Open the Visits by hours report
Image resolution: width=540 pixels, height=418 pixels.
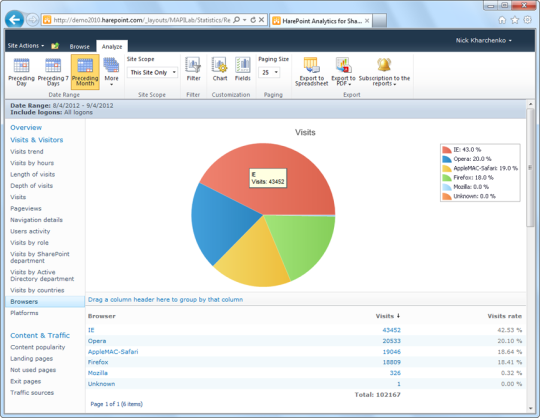(x=32, y=163)
